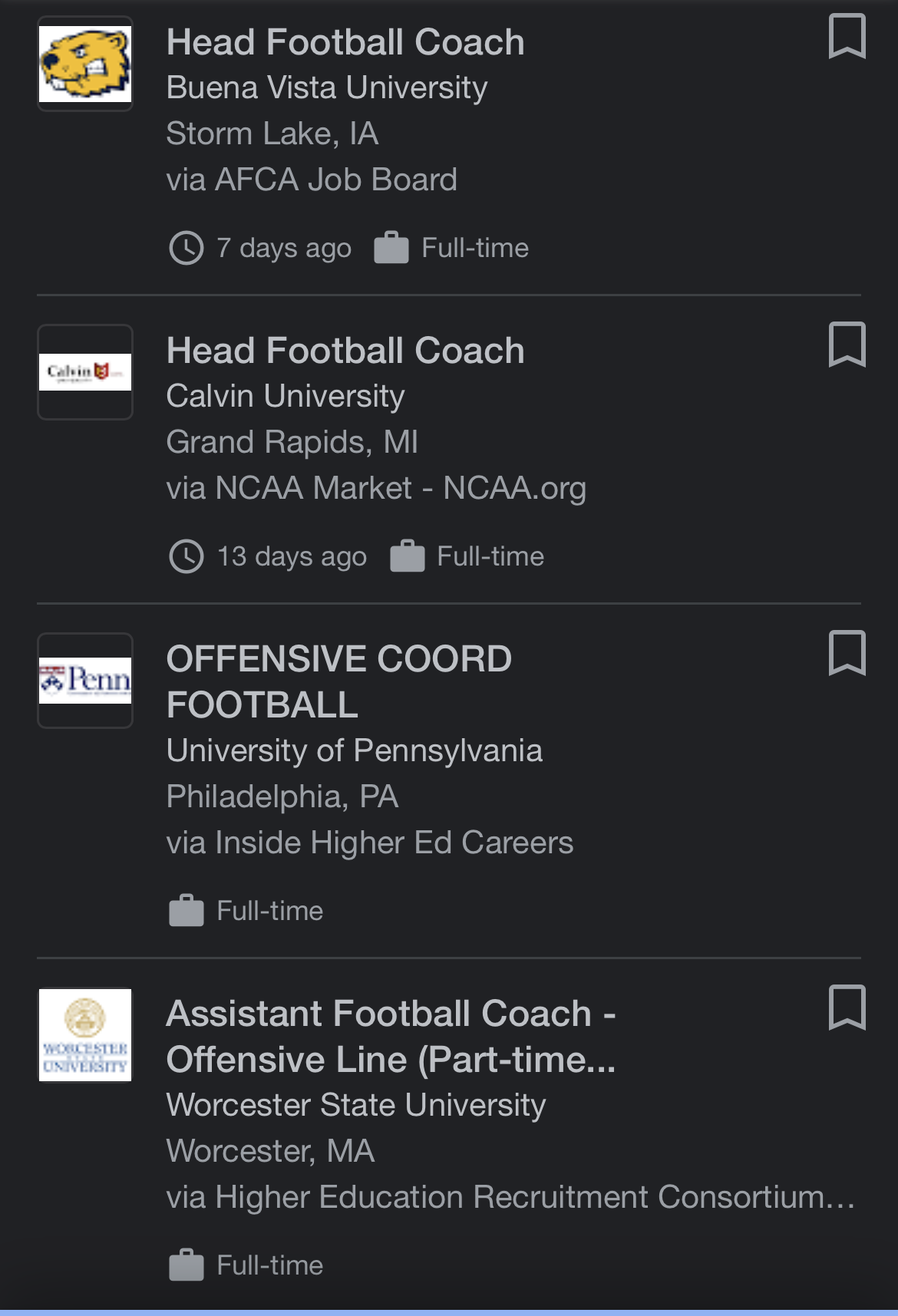Bookmark the Worcester State assistant coach job

tap(847, 1008)
